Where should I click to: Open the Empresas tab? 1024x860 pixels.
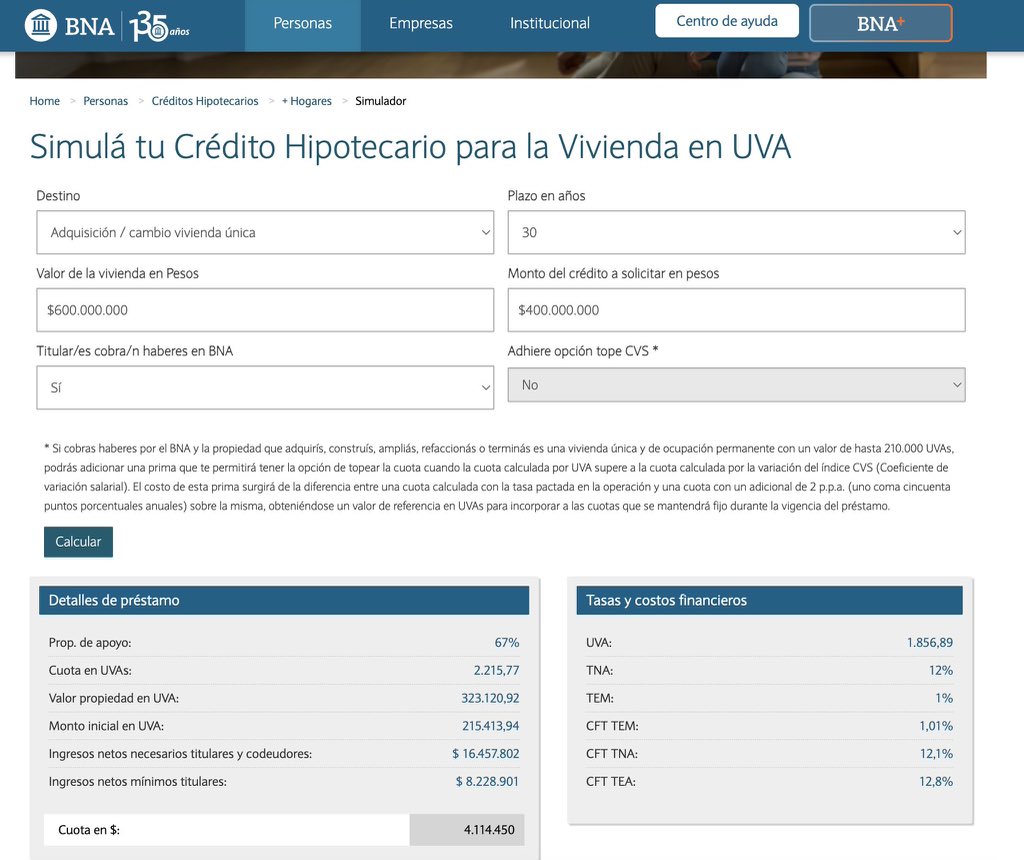[x=421, y=24]
